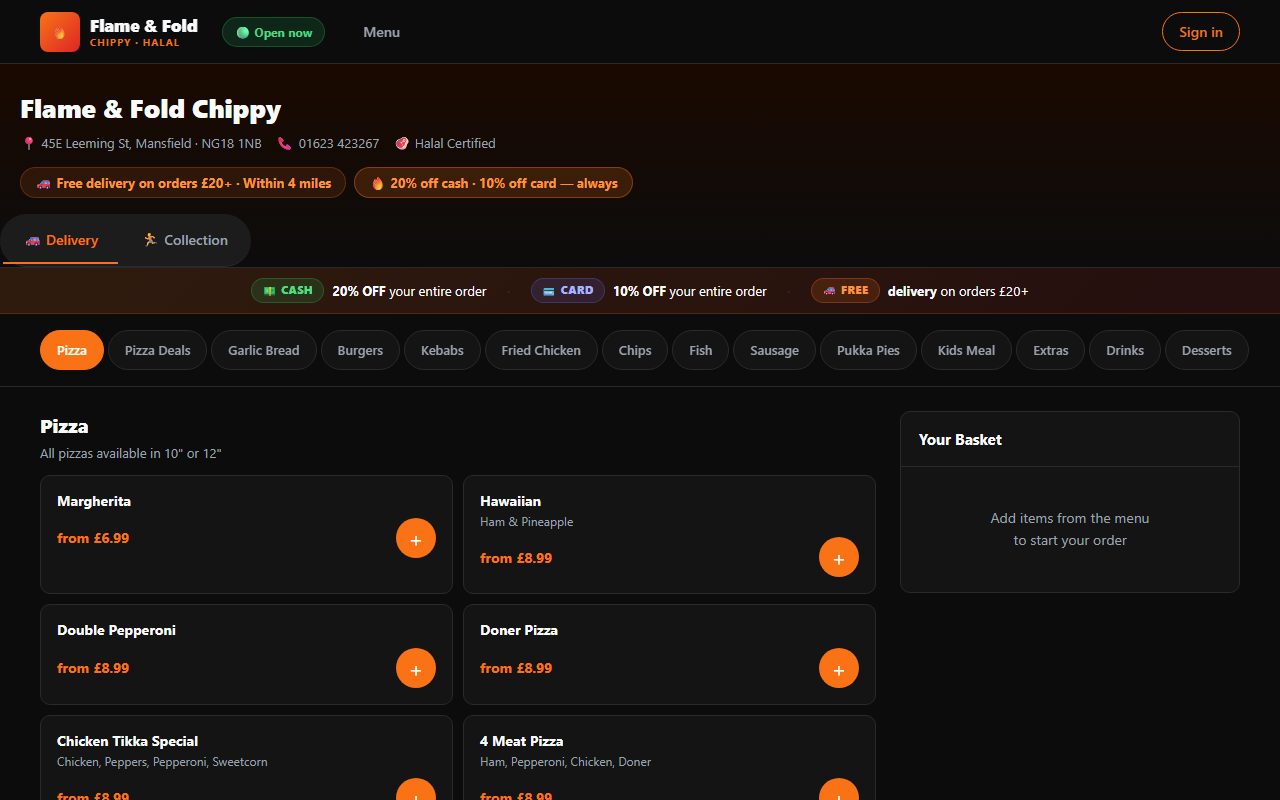
Task: Open the Fish category
Action: (x=701, y=350)
